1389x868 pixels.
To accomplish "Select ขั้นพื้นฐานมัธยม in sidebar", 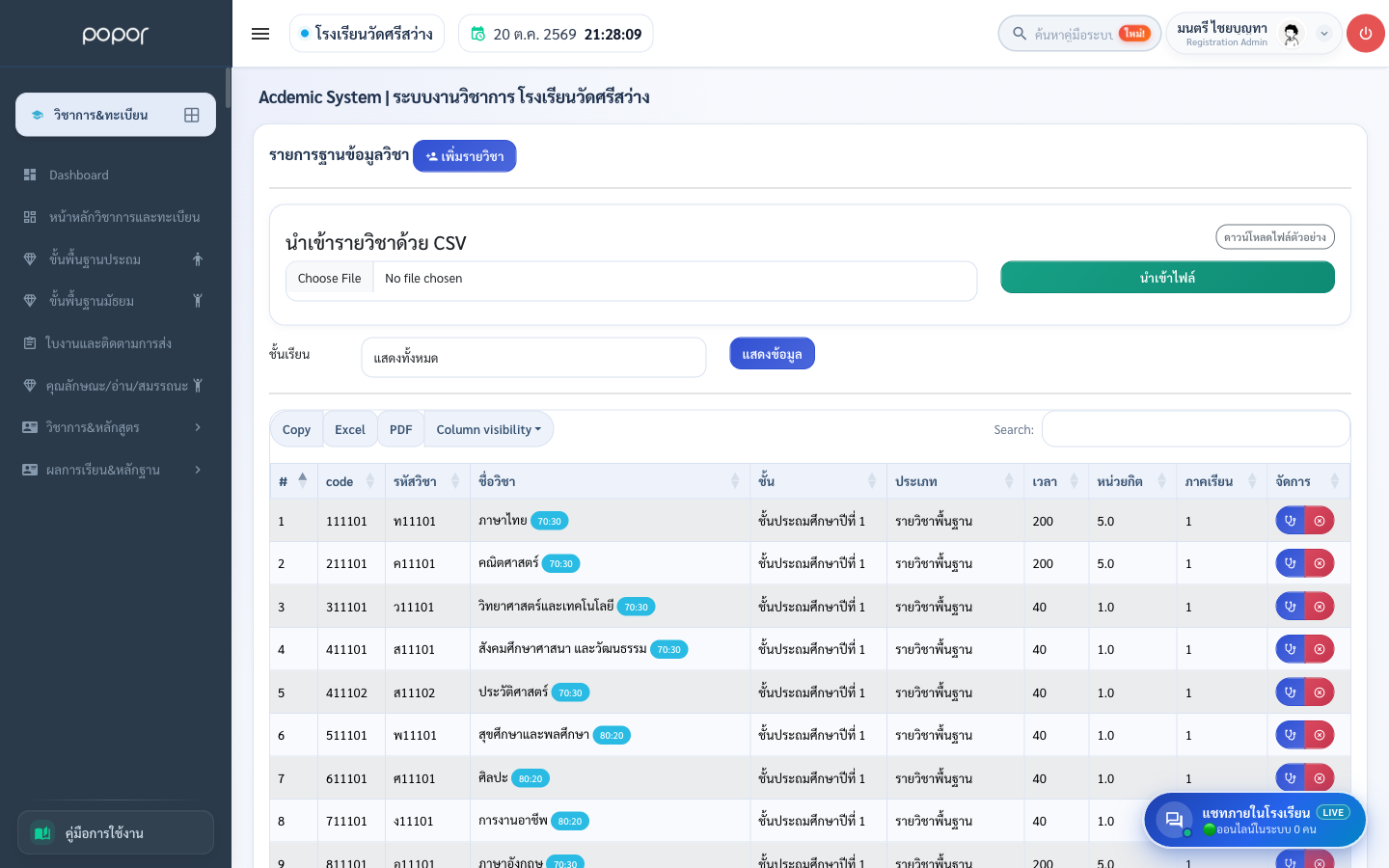I will [116, 301].
